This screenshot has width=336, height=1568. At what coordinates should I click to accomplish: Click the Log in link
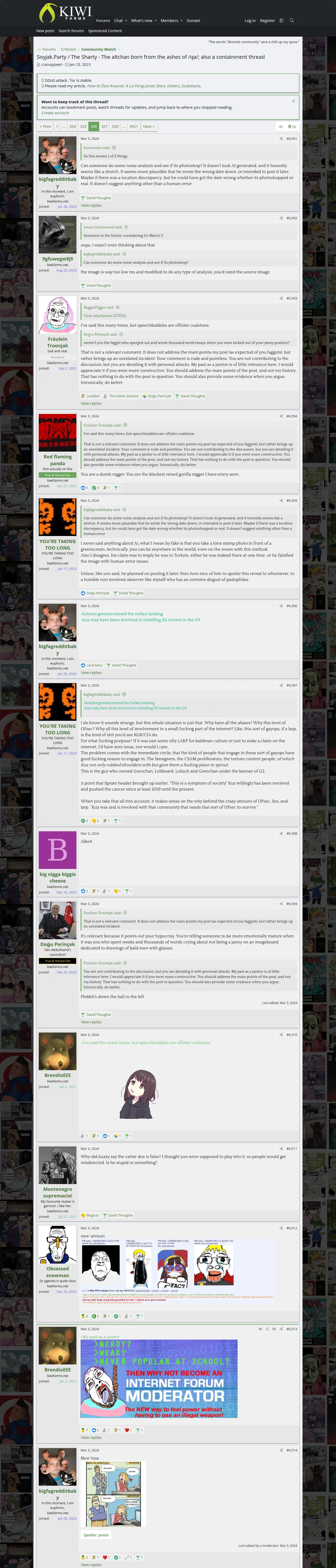tap(250, 21)
